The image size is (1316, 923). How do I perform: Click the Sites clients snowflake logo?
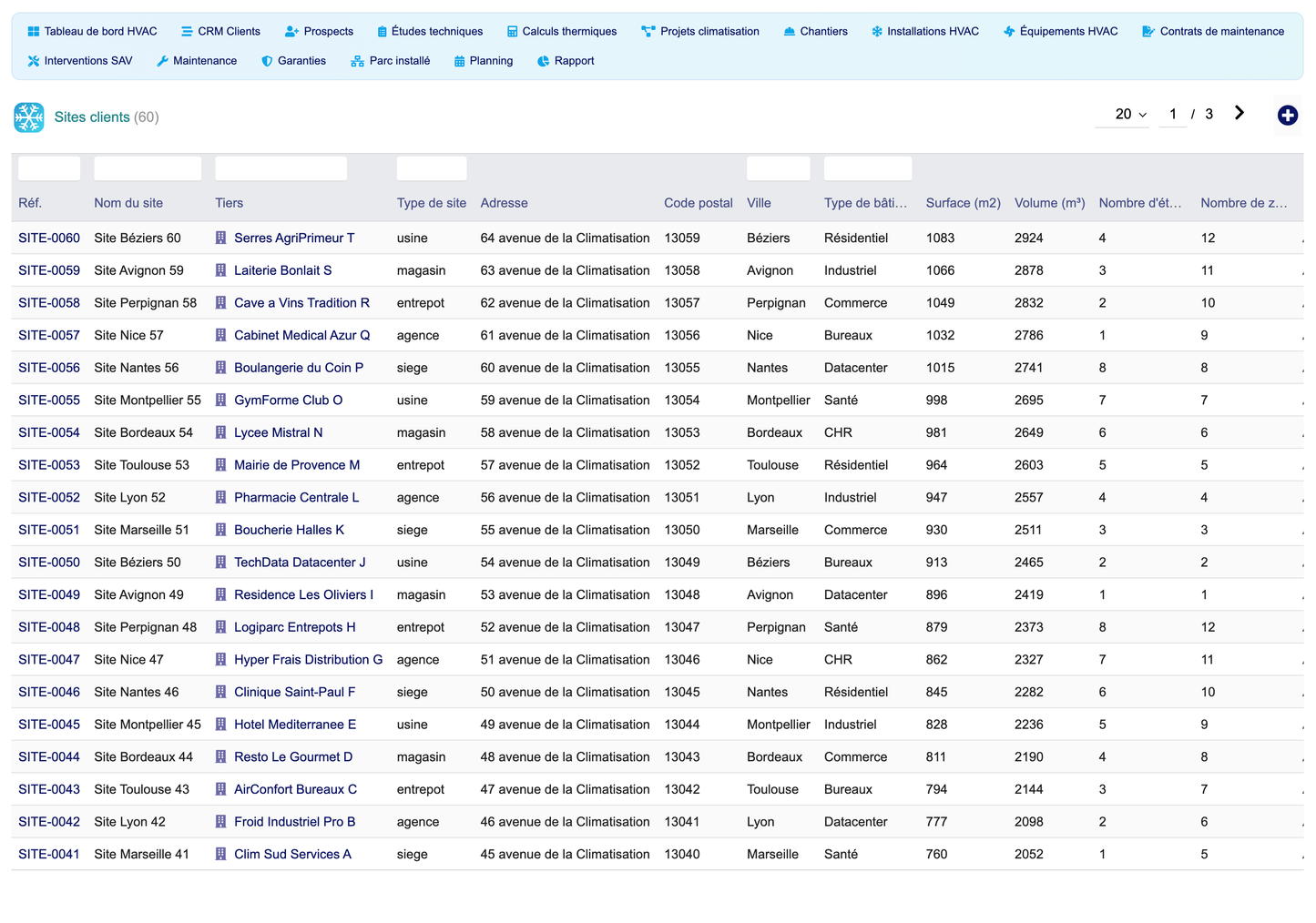tap(29, 117)
